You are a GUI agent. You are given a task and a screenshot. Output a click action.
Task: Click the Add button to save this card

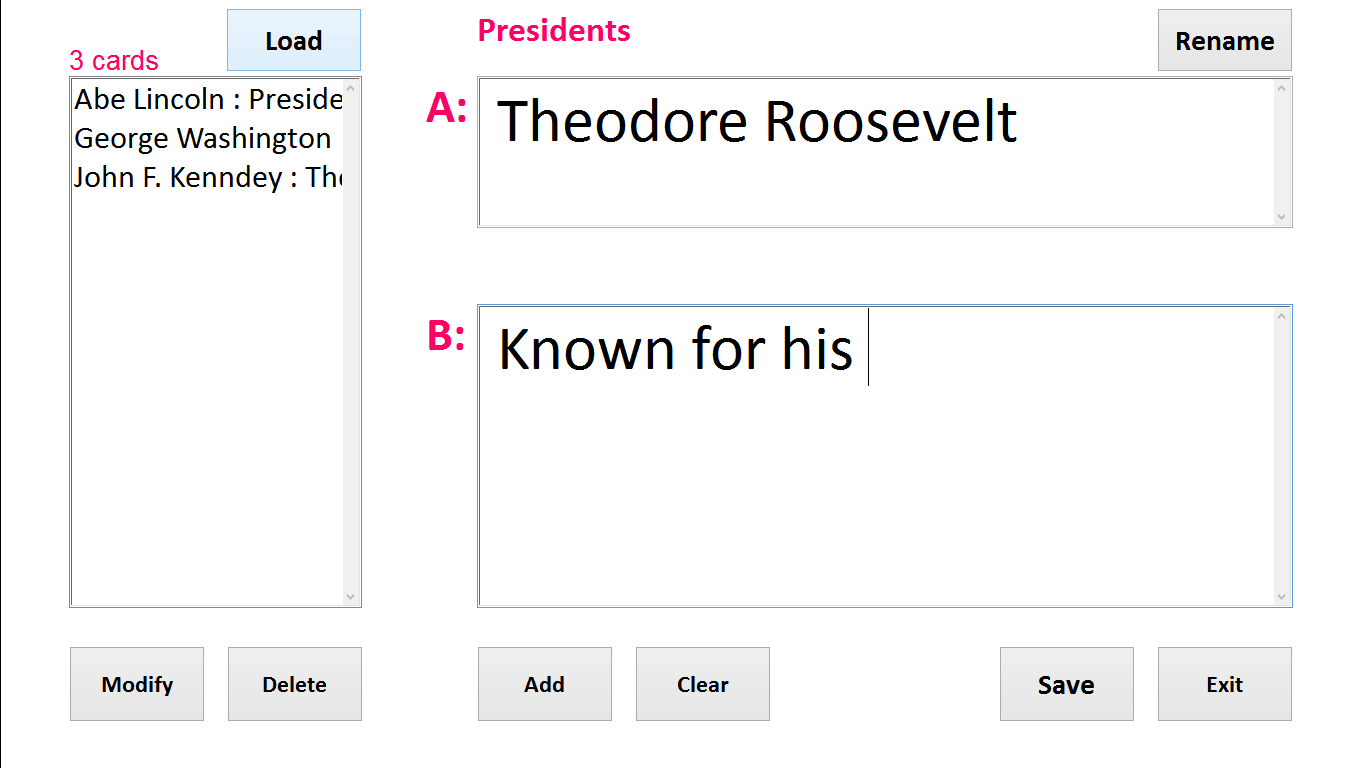point(544,684)
